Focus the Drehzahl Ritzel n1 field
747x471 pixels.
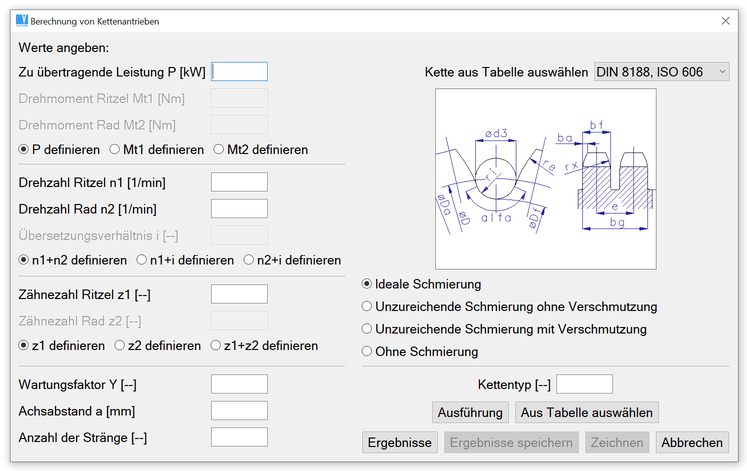pos(240,182)
